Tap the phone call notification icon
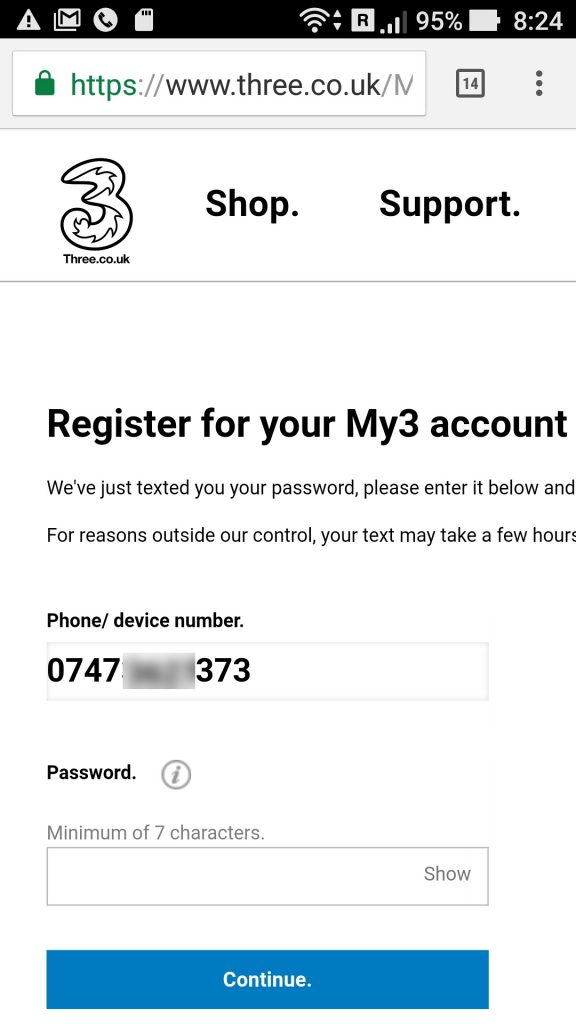This screenshot has height=1024, width=576. click(105, 20)
